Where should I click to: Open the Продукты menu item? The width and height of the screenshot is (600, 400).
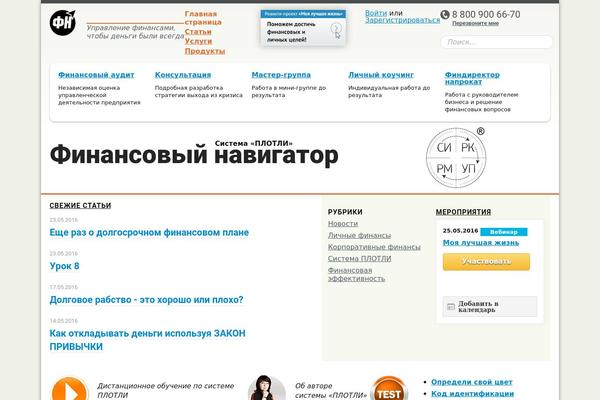[205, 51]
